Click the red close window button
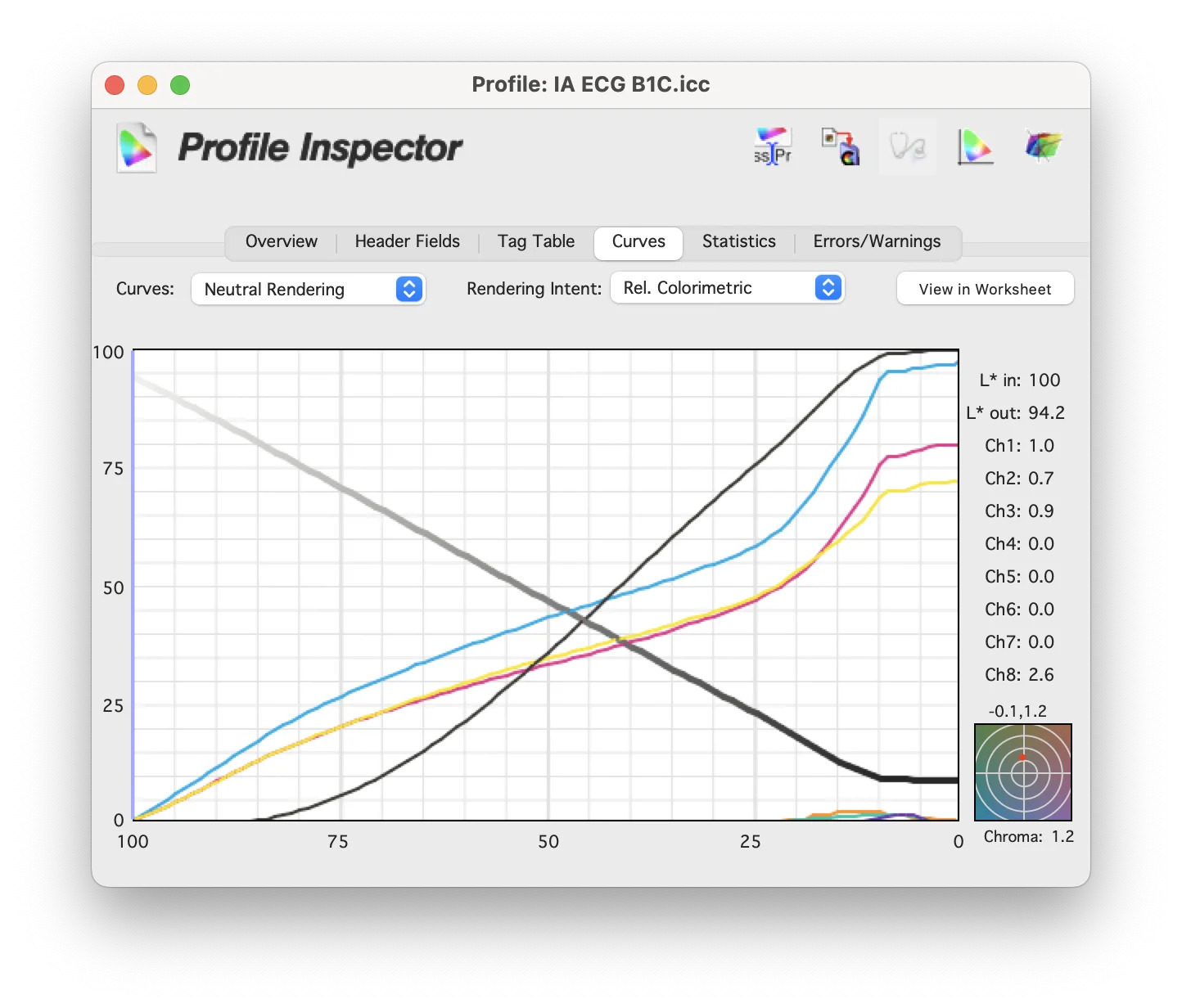The image size is (1182, 1008). pos(115,85)
